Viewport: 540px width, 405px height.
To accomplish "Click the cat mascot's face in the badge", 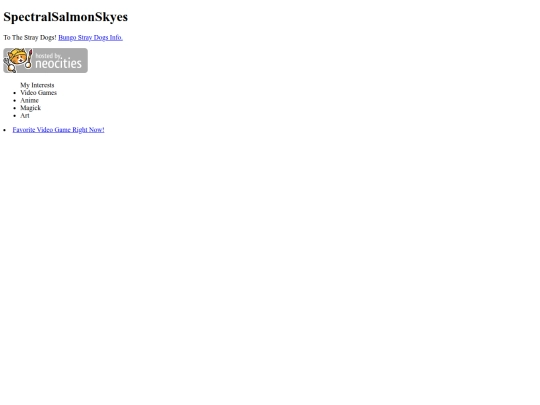I will [x=18, y=59].
